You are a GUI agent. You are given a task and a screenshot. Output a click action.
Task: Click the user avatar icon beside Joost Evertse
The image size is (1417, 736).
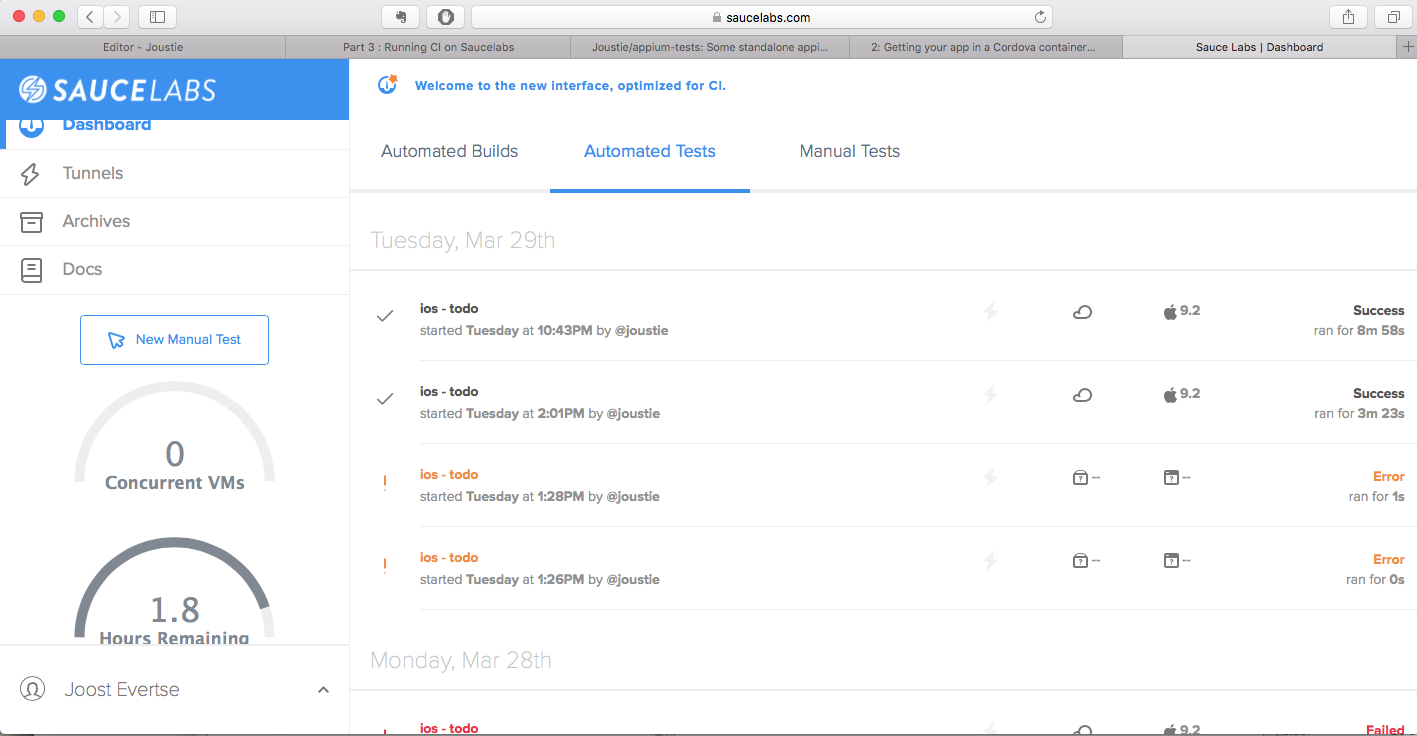[32, 690]
